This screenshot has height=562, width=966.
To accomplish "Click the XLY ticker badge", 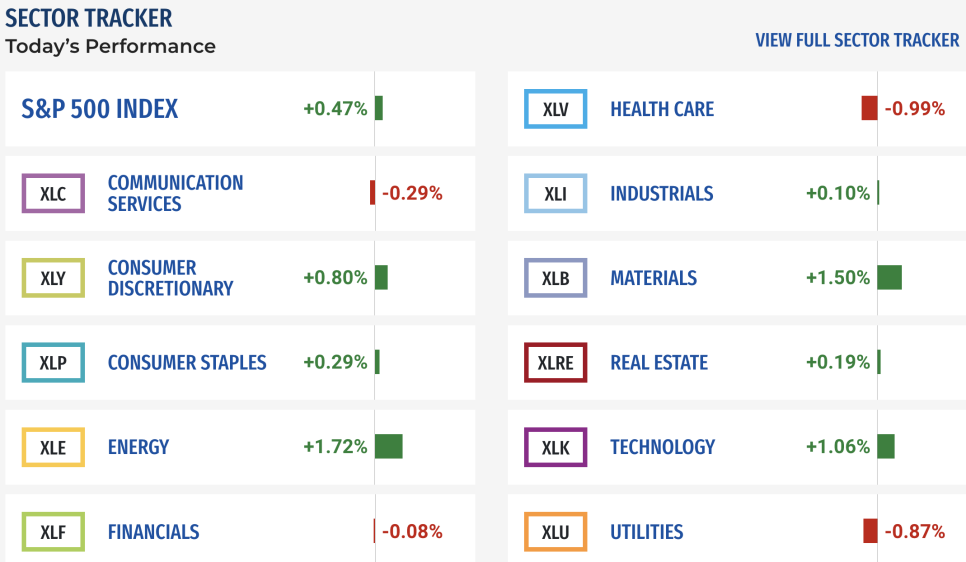I will coord(53,278).
